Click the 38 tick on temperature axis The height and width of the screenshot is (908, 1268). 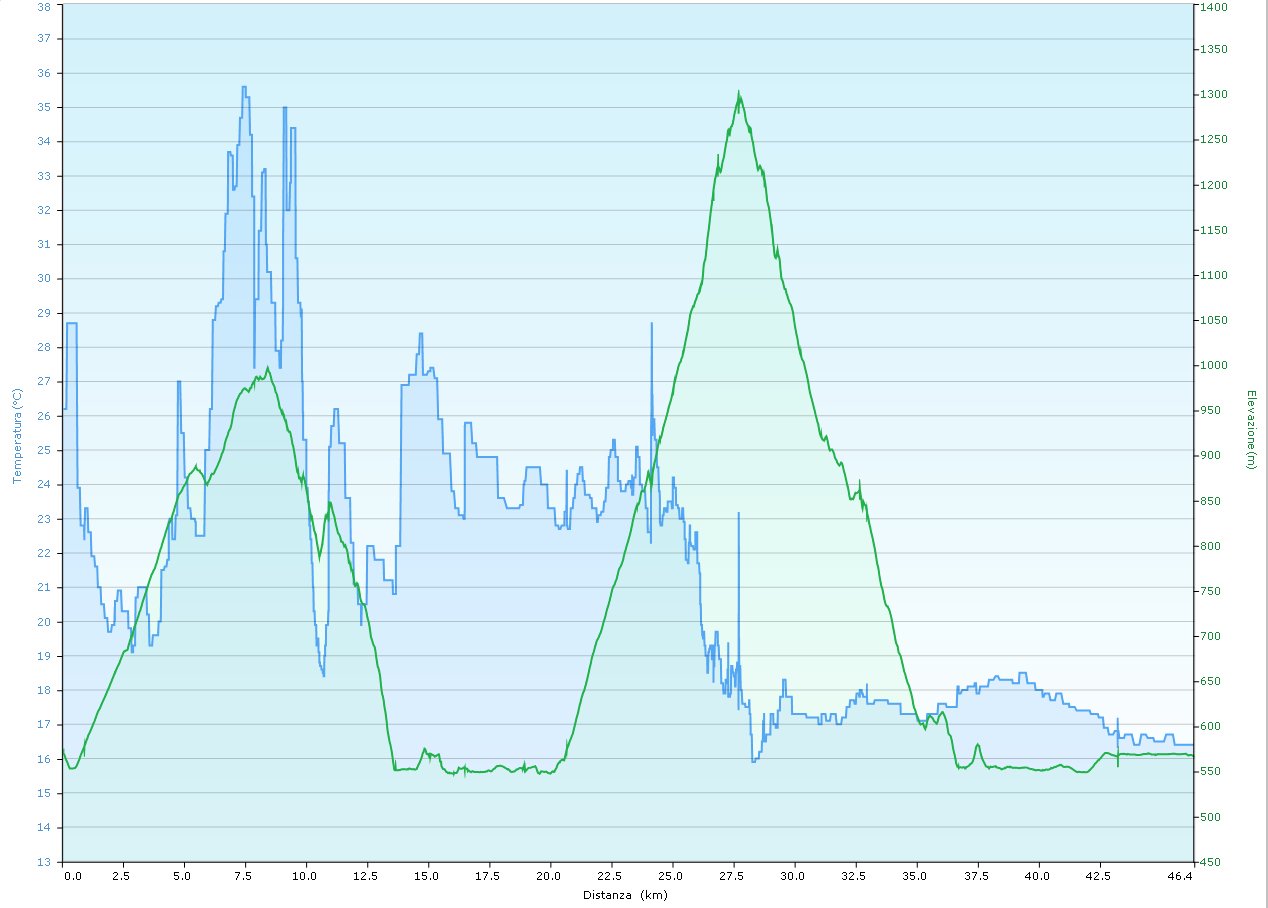point(43,5)
